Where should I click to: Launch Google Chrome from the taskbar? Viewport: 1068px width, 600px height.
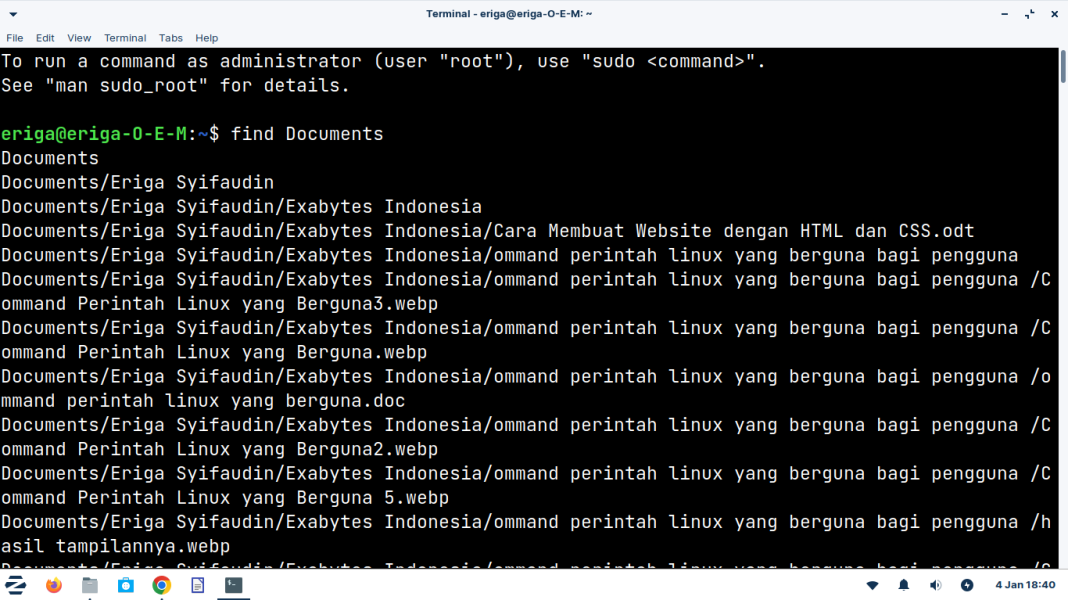tap(161, 585)
